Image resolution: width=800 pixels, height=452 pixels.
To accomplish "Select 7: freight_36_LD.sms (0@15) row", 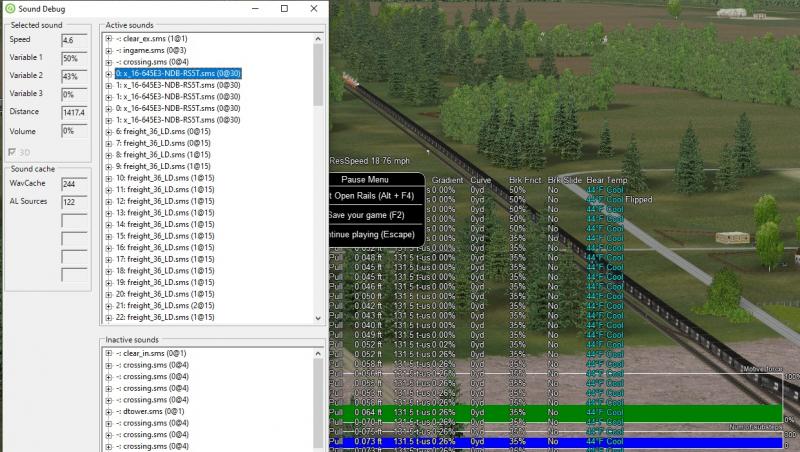I will (x=163, y=143).
